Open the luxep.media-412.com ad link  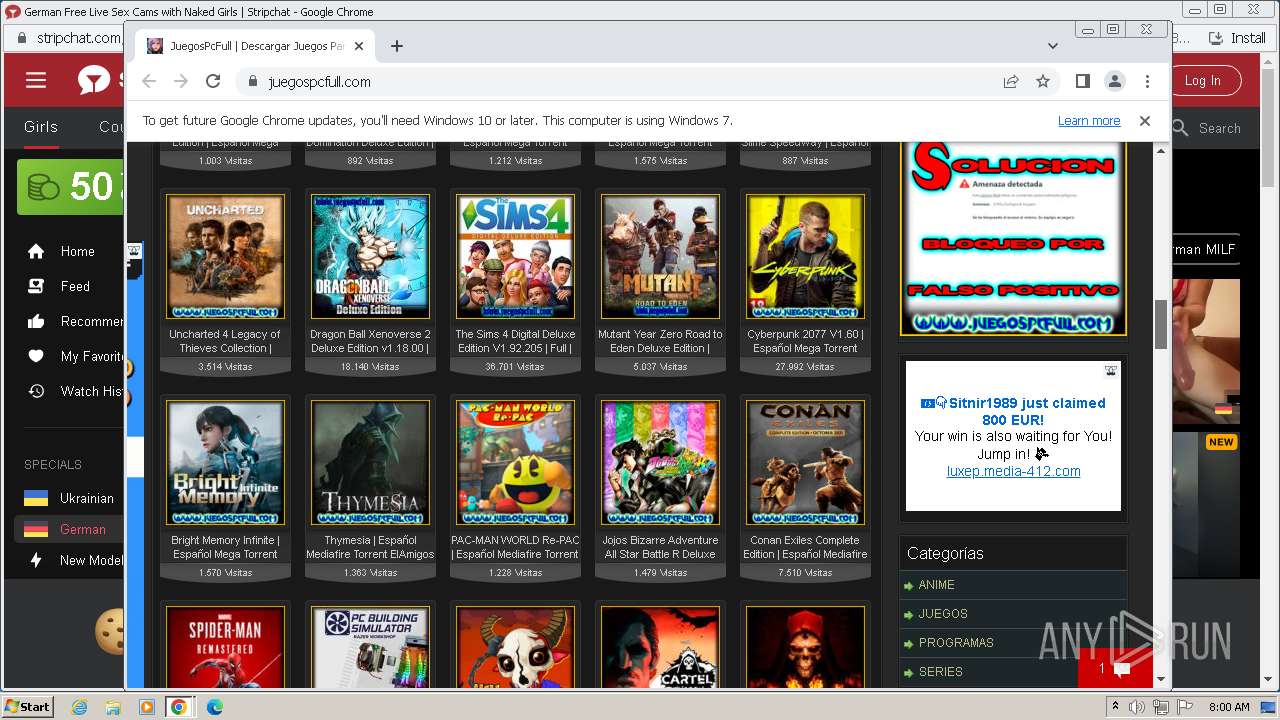(1013, 471)
